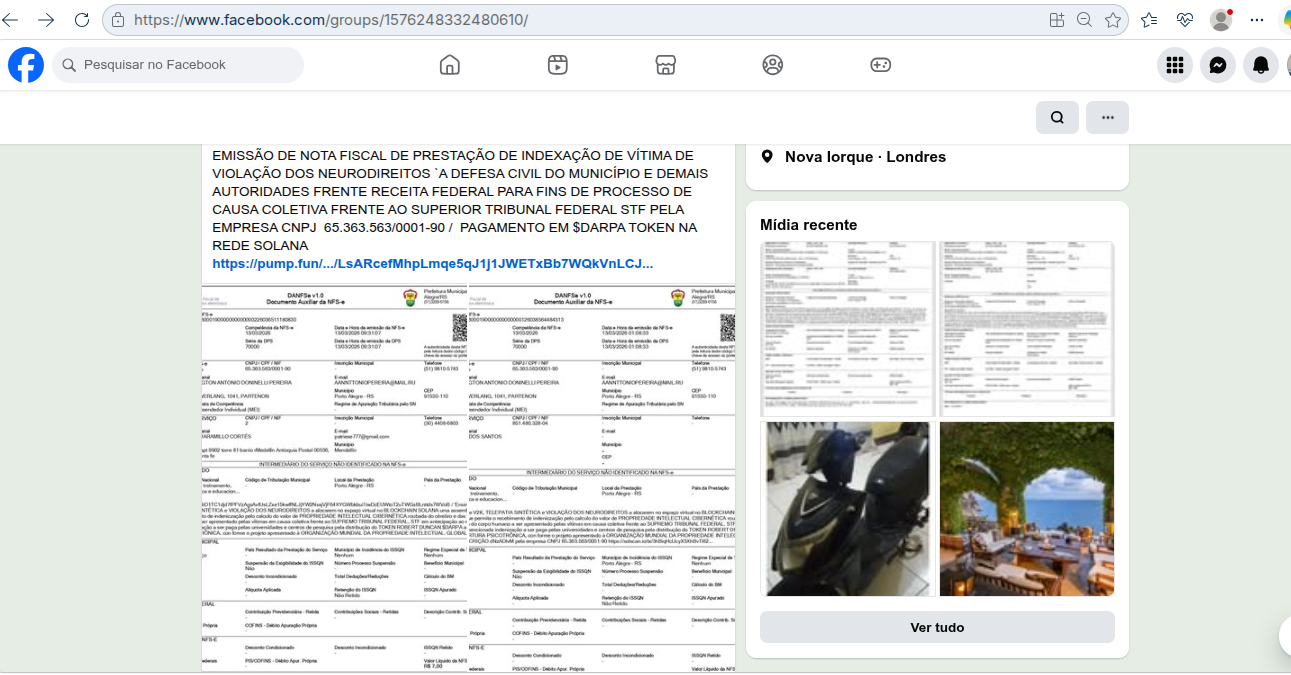
Task: Open the browser profile avatar
Action: click(1221, 20)
